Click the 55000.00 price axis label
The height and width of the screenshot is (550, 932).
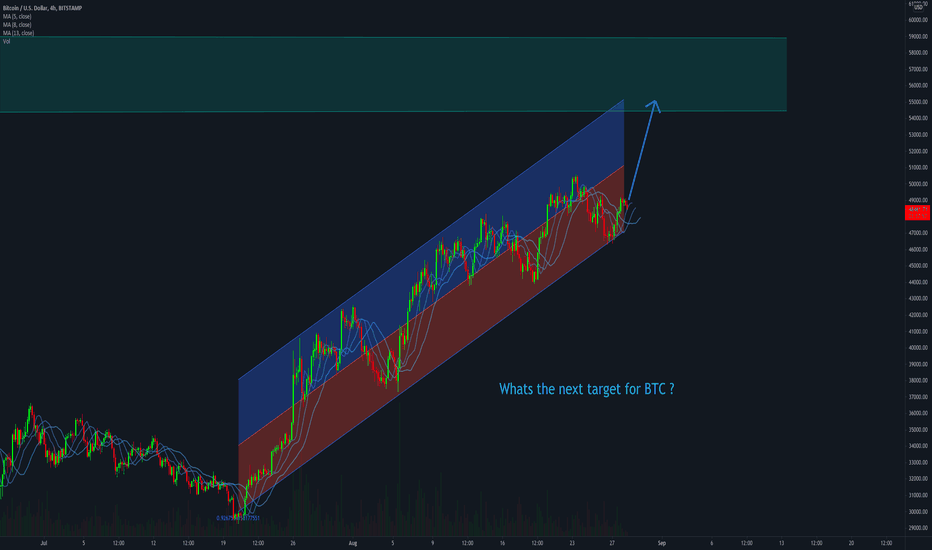click(918, 102)
